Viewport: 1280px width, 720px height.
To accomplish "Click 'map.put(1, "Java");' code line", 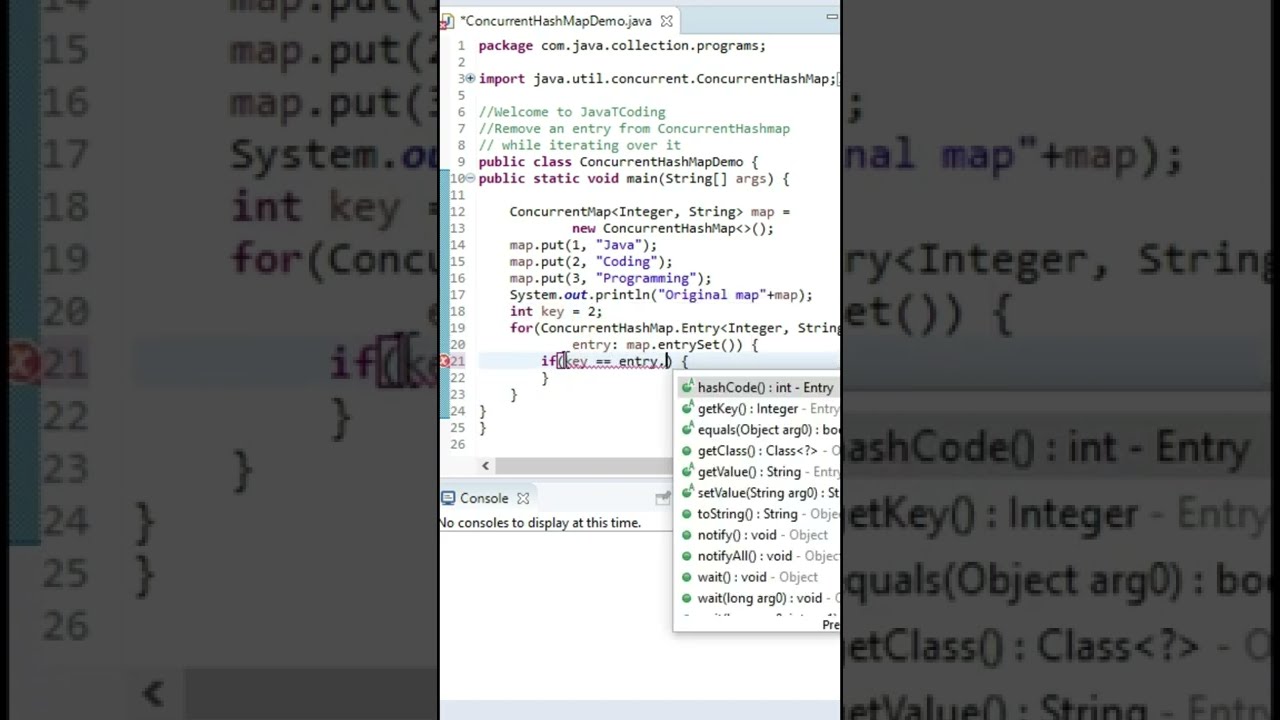I will tap(583, 245).
